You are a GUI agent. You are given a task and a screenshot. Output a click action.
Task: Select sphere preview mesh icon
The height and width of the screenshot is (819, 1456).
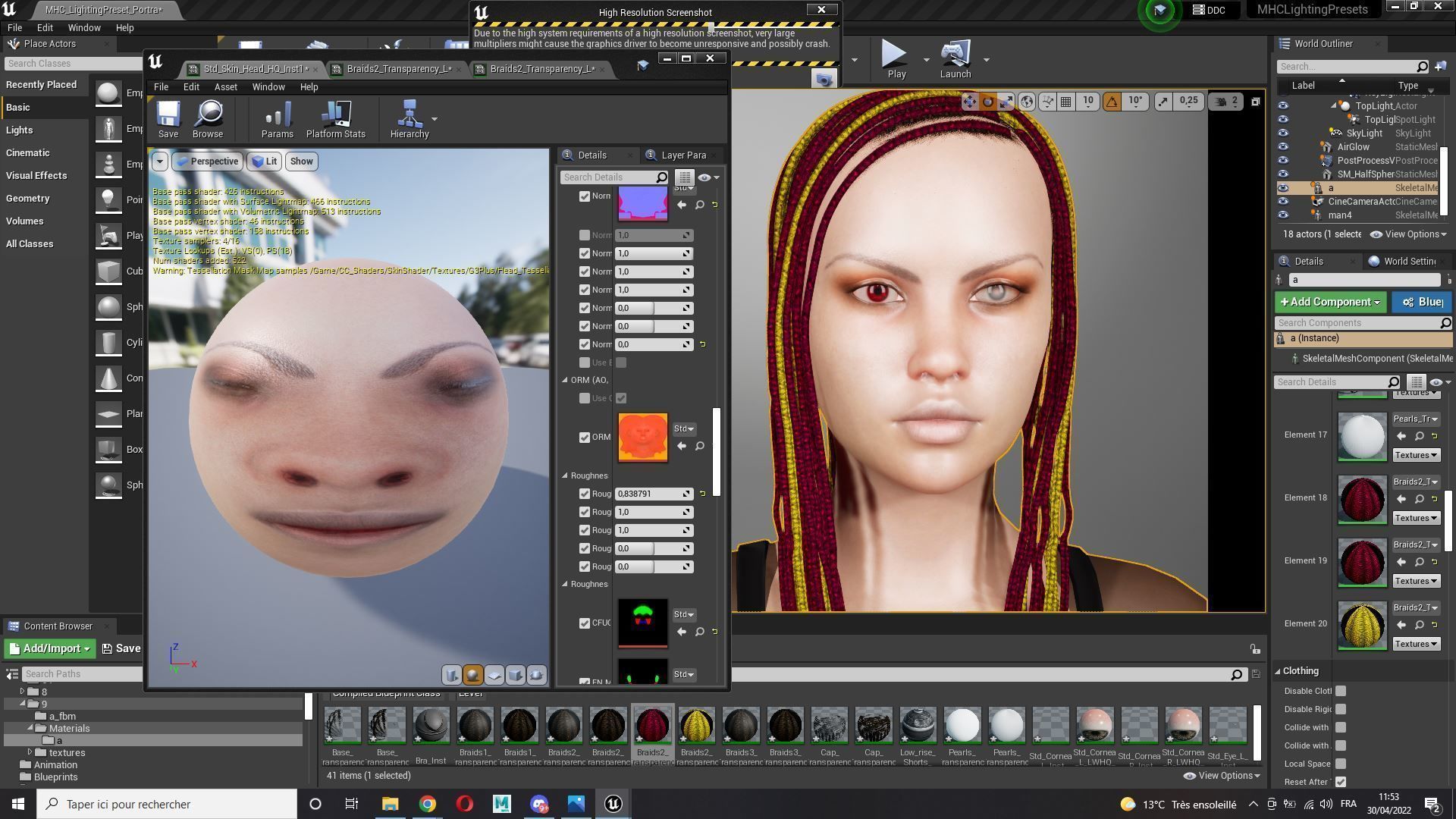[x=472, y=674]
